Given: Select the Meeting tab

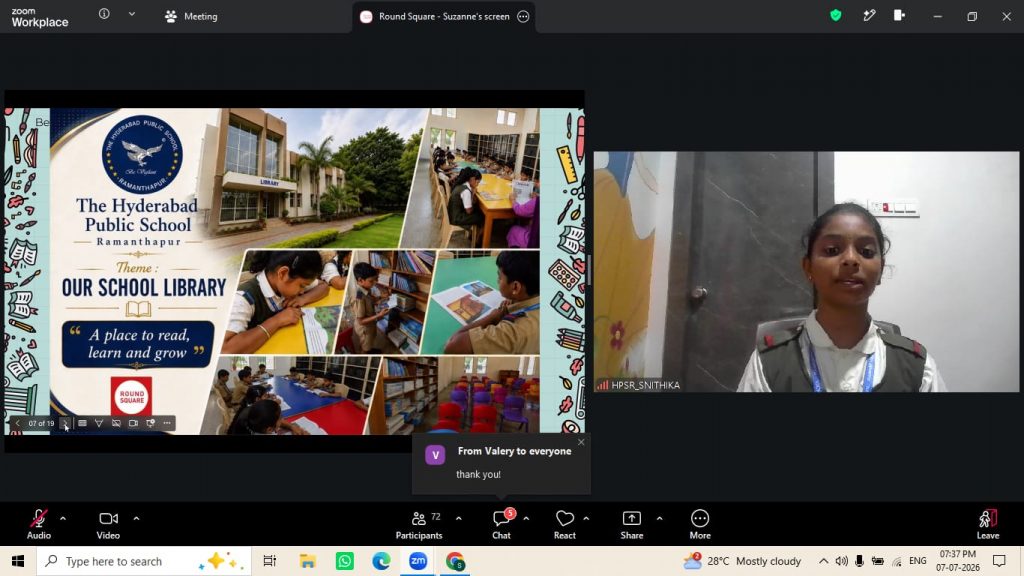Looking at the screenshot, I should click(191, 16).
